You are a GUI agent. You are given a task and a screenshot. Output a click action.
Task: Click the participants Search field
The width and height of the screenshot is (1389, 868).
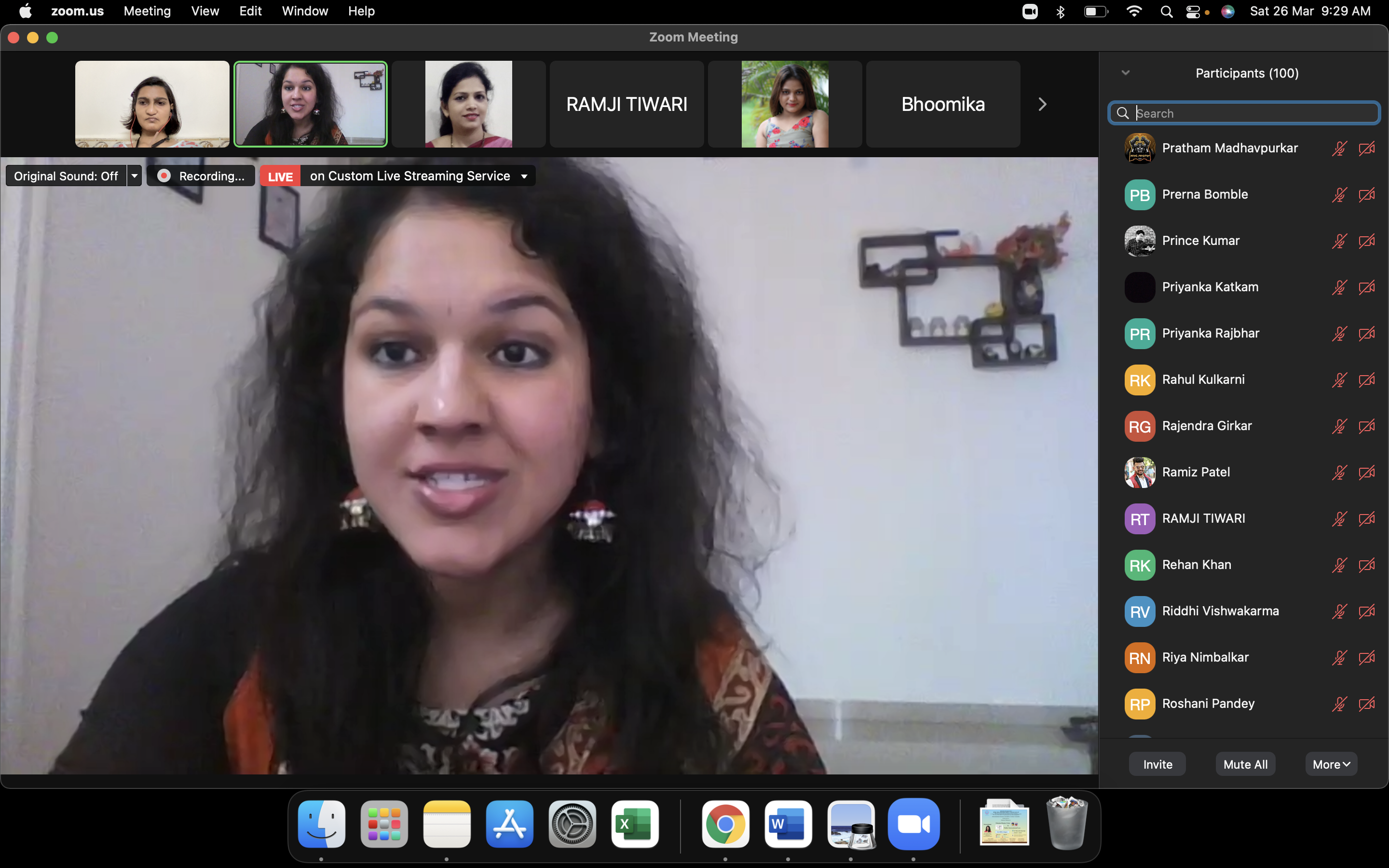(x=1244, y=113)
